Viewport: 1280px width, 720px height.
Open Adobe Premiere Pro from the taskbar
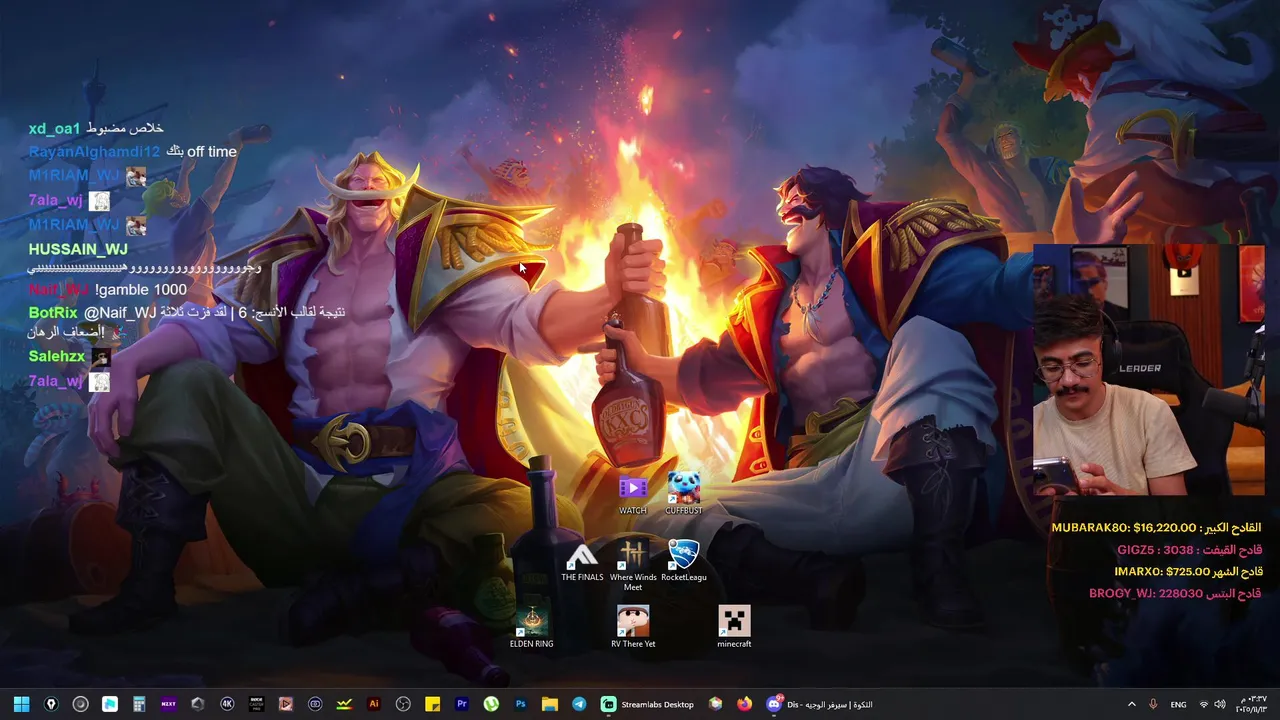(x=462, y=704)
